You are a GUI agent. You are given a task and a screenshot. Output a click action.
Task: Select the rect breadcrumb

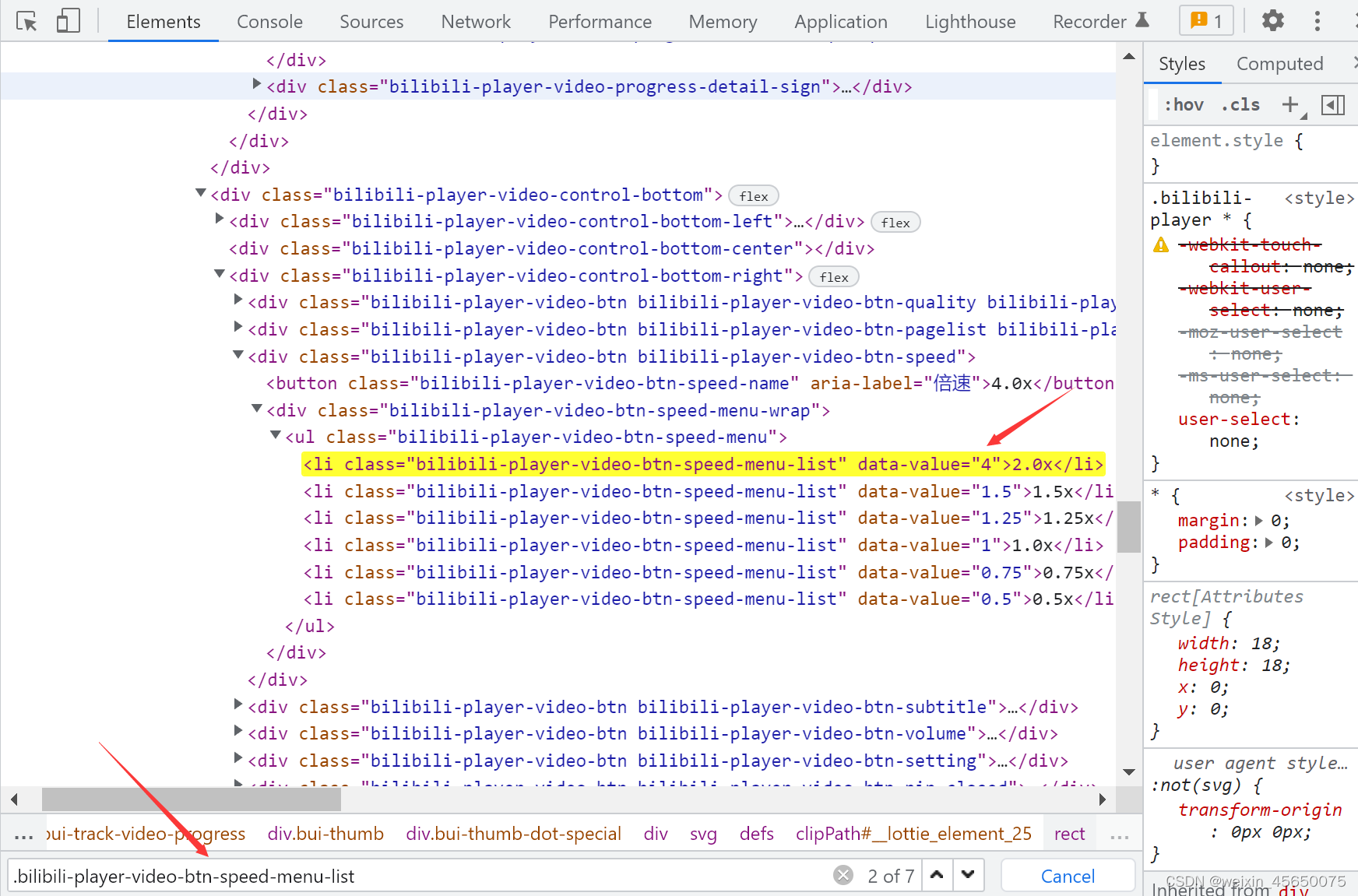tap(1069, 834)
